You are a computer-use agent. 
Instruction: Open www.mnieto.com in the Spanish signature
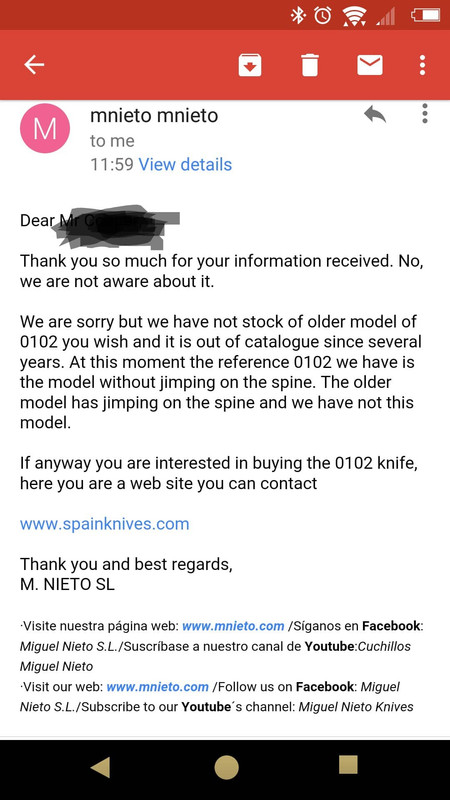[x=233, y=626]
